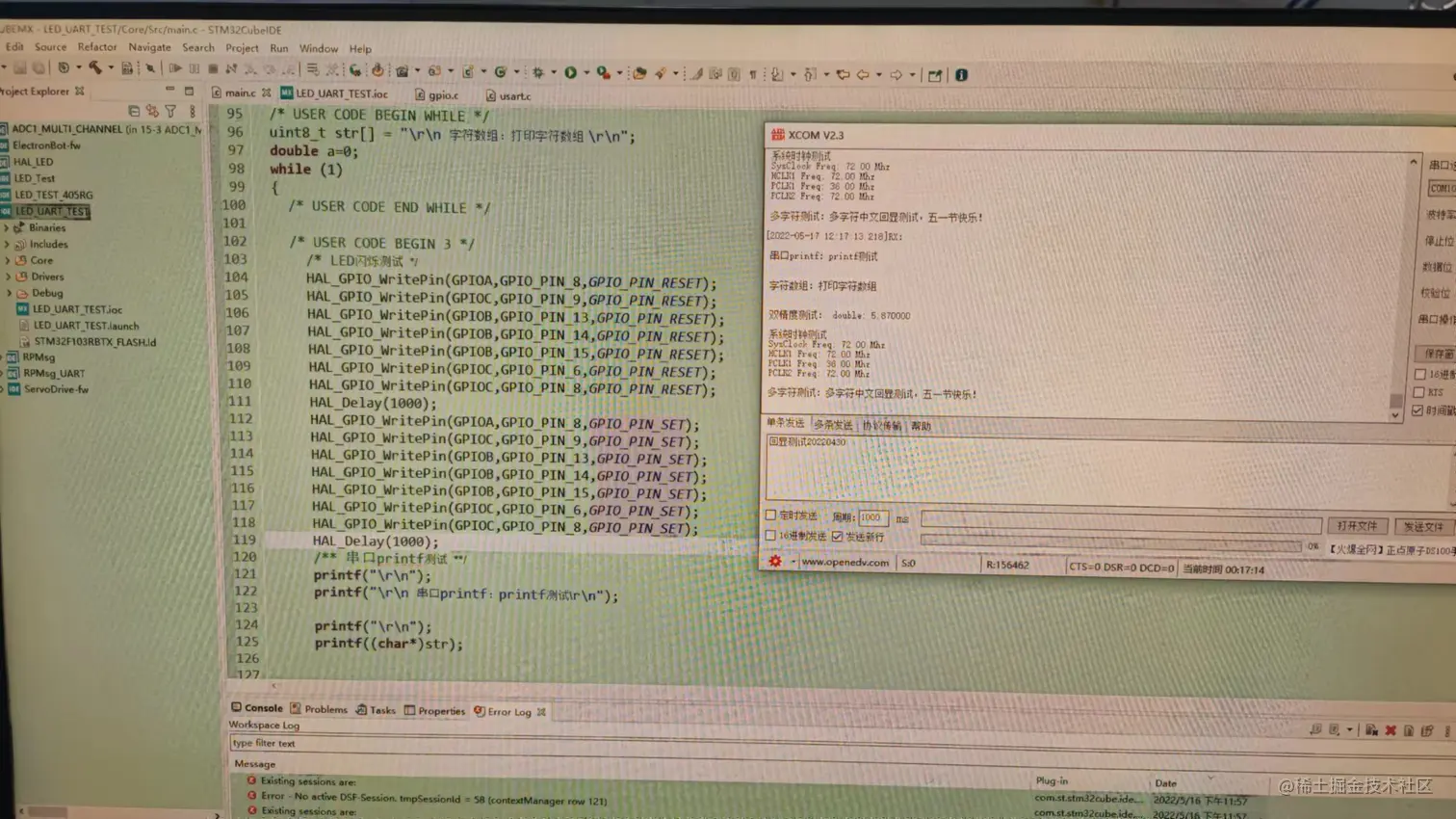Click Collapse All icon in Project Explorer

click(x=134, y=111)
